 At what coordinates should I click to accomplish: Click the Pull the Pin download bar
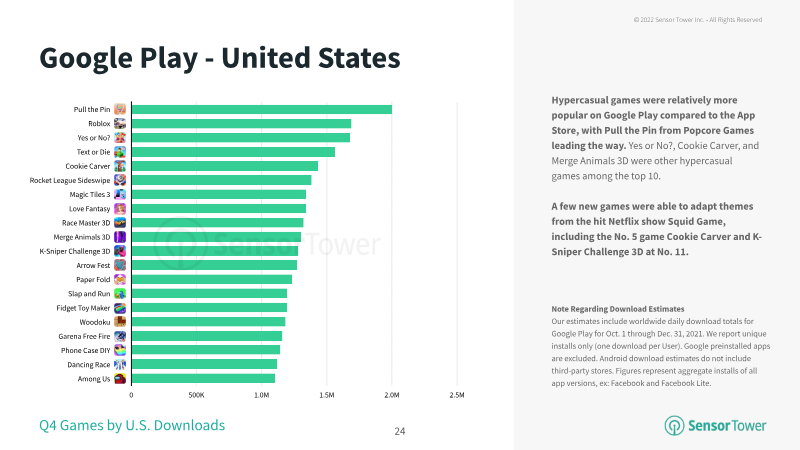pyautogui.click(x=262, y=109)
